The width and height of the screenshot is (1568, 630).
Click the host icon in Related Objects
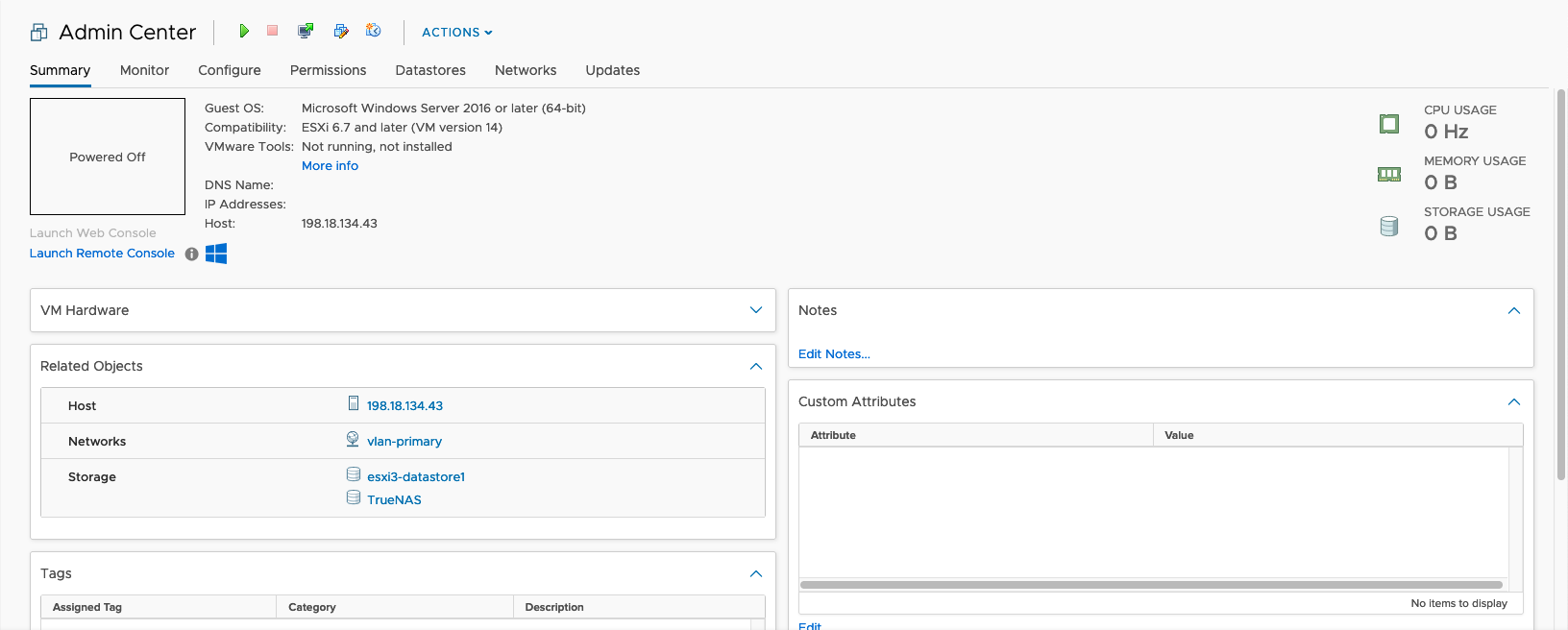tap(354, 404)
